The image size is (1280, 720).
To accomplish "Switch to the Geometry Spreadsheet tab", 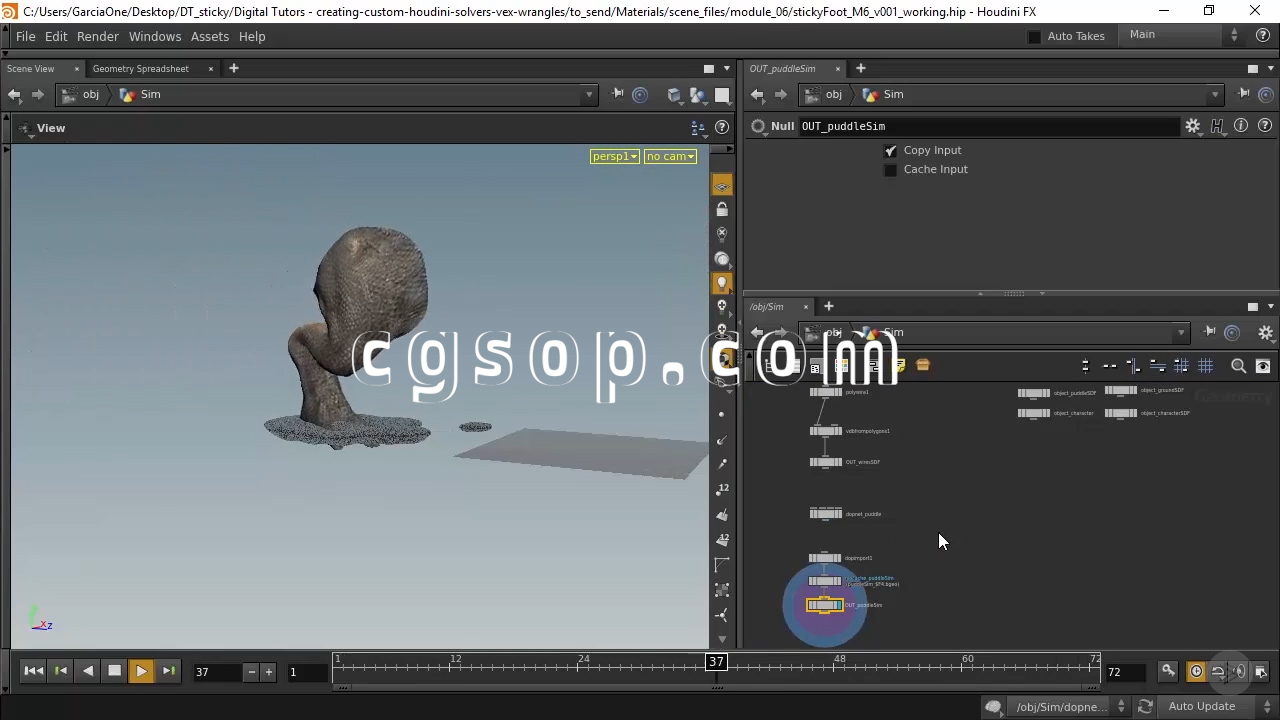I will (x=141, y=69).
